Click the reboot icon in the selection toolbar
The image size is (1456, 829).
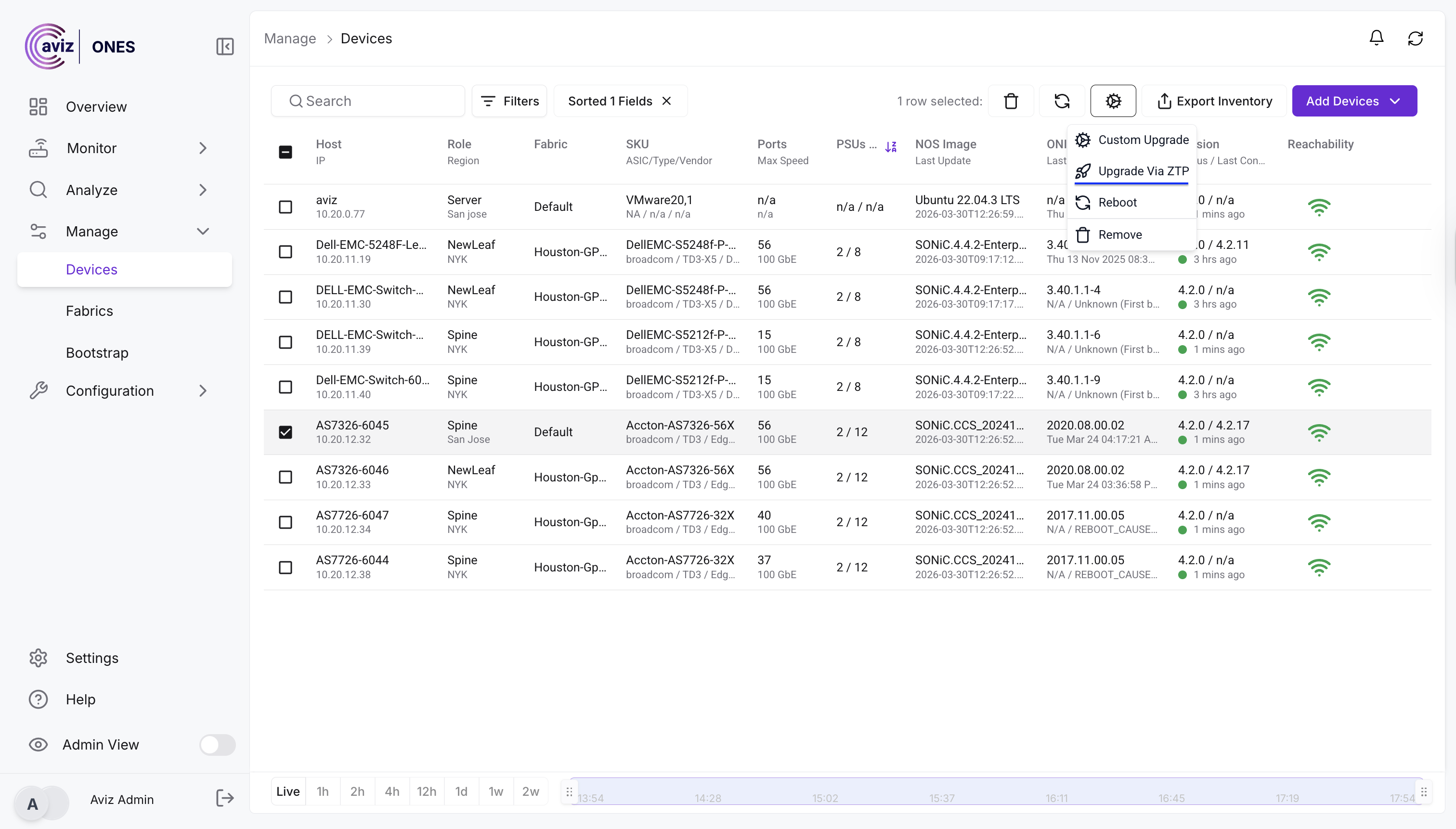coord(1061,101)
